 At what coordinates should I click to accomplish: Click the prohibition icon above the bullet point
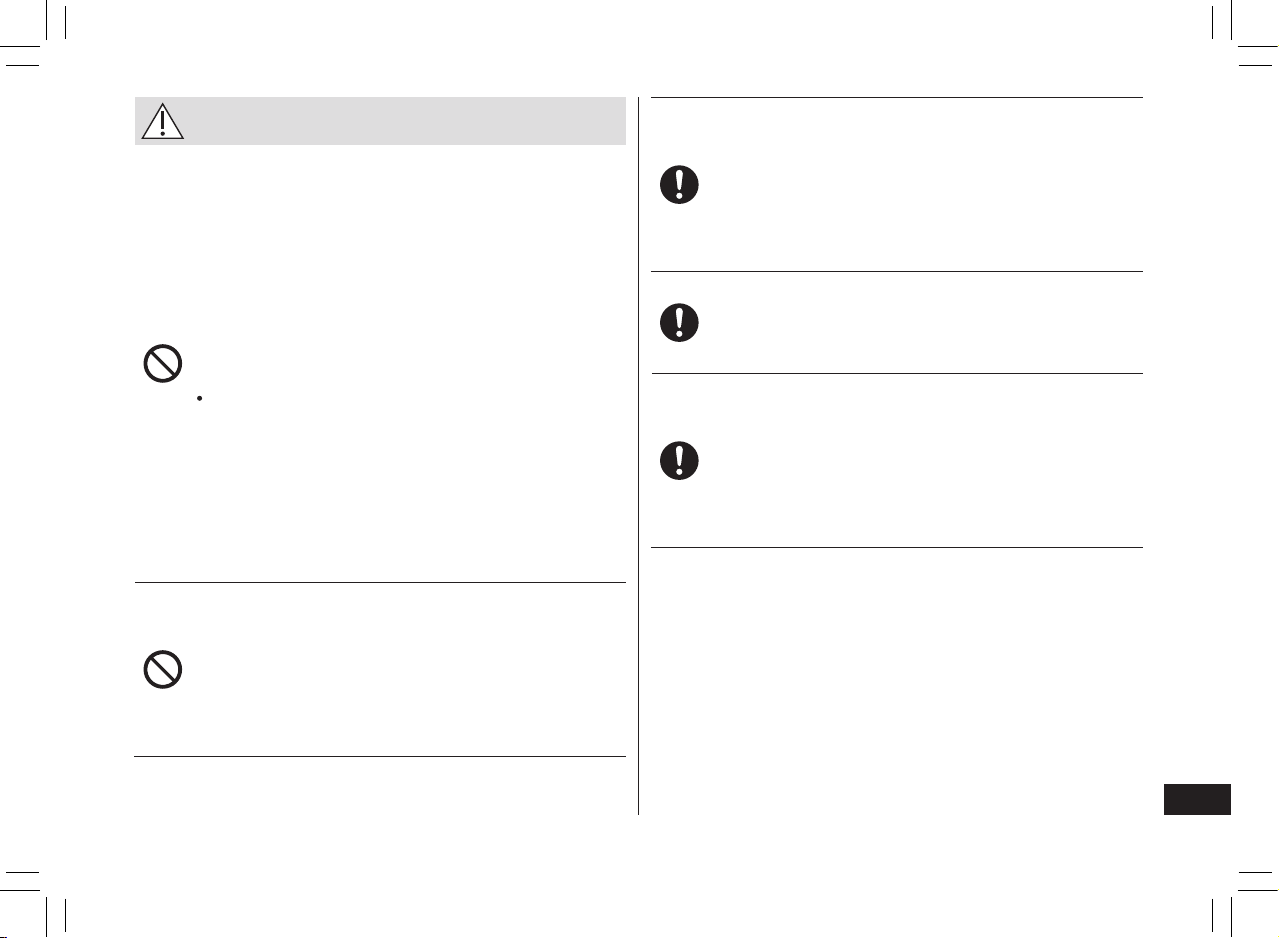[162, 364]
